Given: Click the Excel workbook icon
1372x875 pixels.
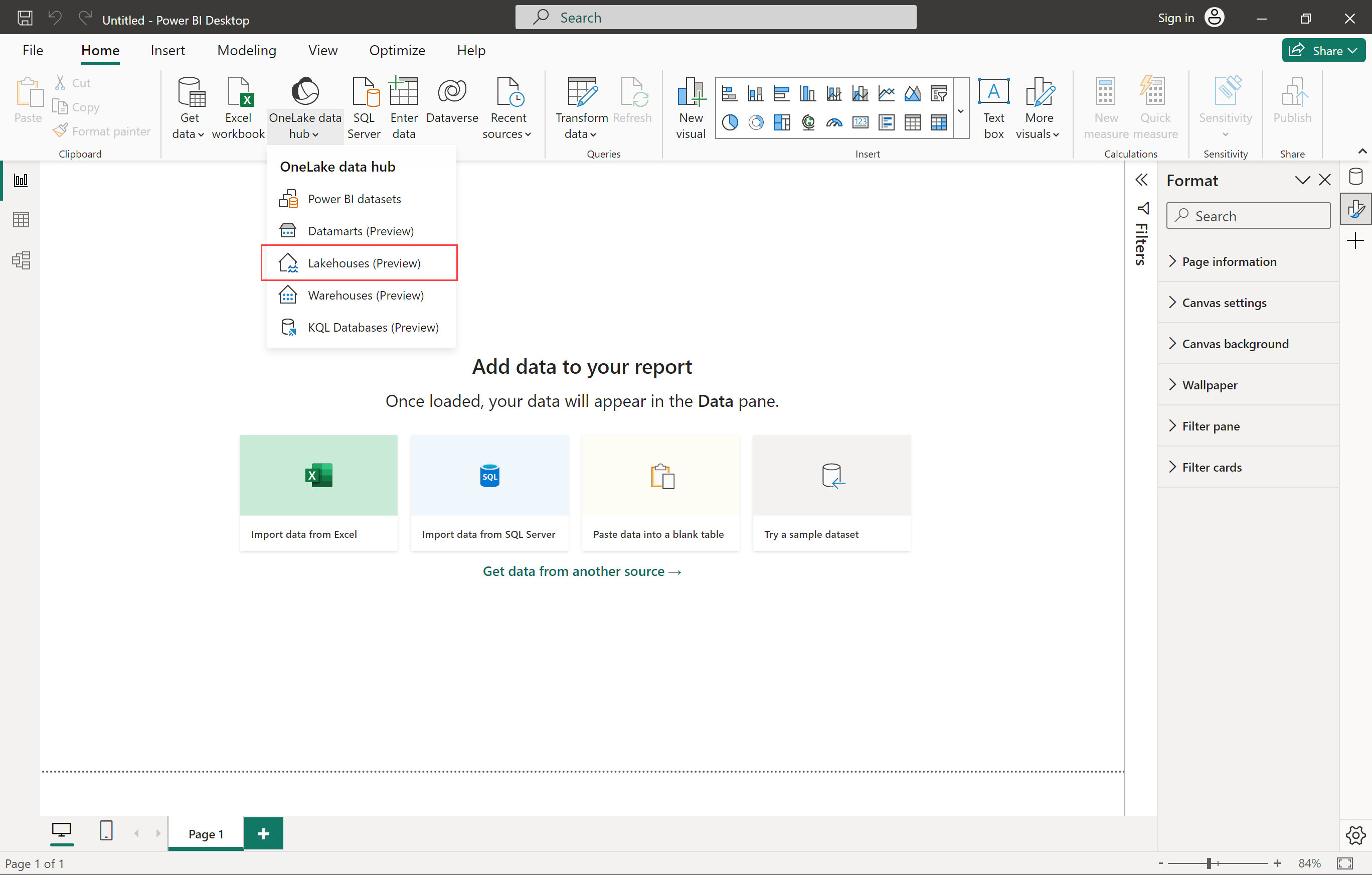Looking at the screenshot, I should pos(238,108).
